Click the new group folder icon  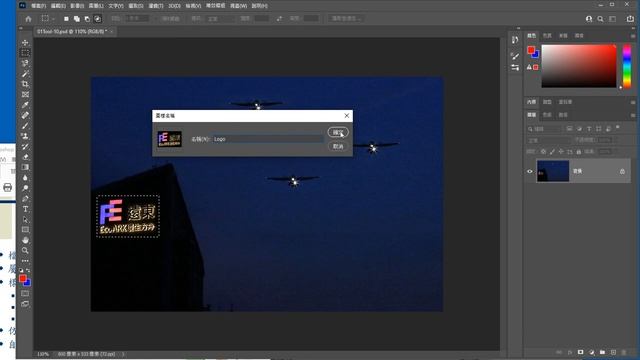(x=602, y=352)
